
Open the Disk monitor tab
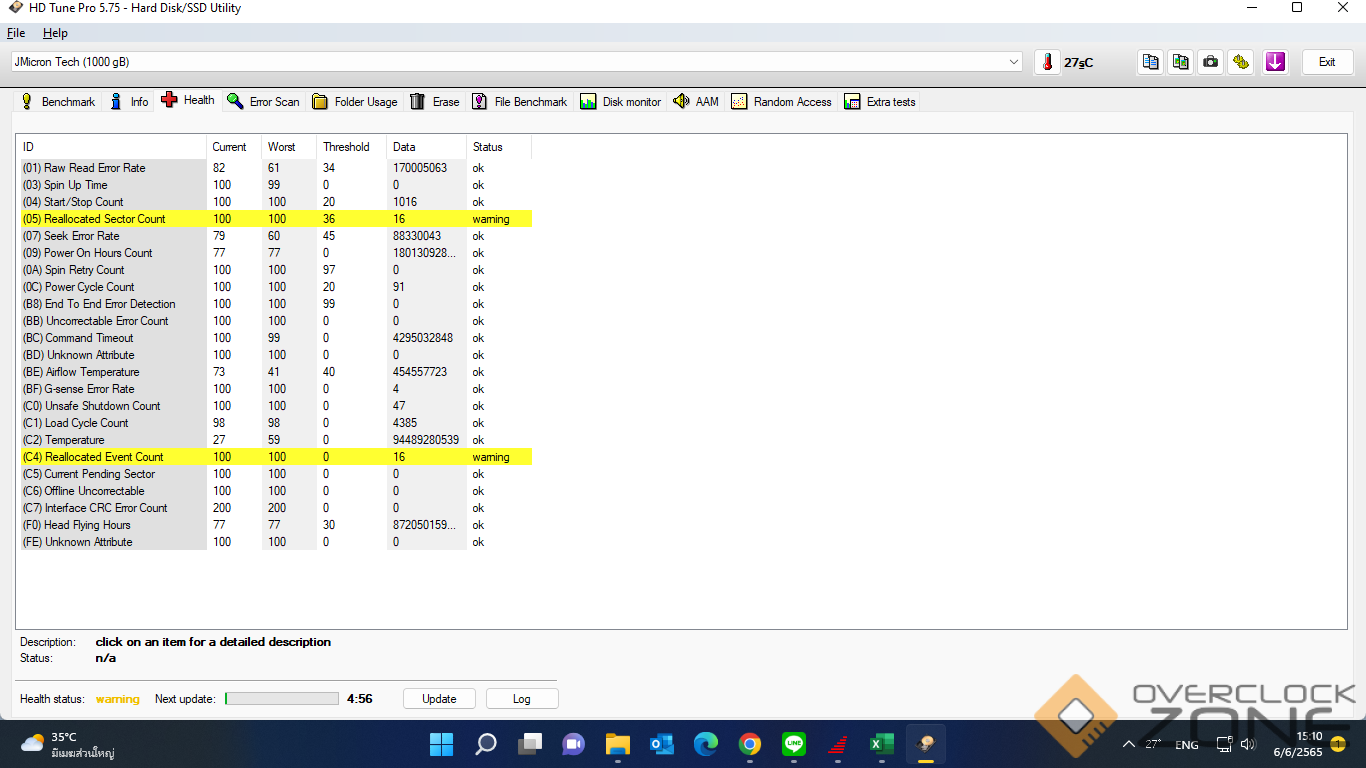(620, 101)
